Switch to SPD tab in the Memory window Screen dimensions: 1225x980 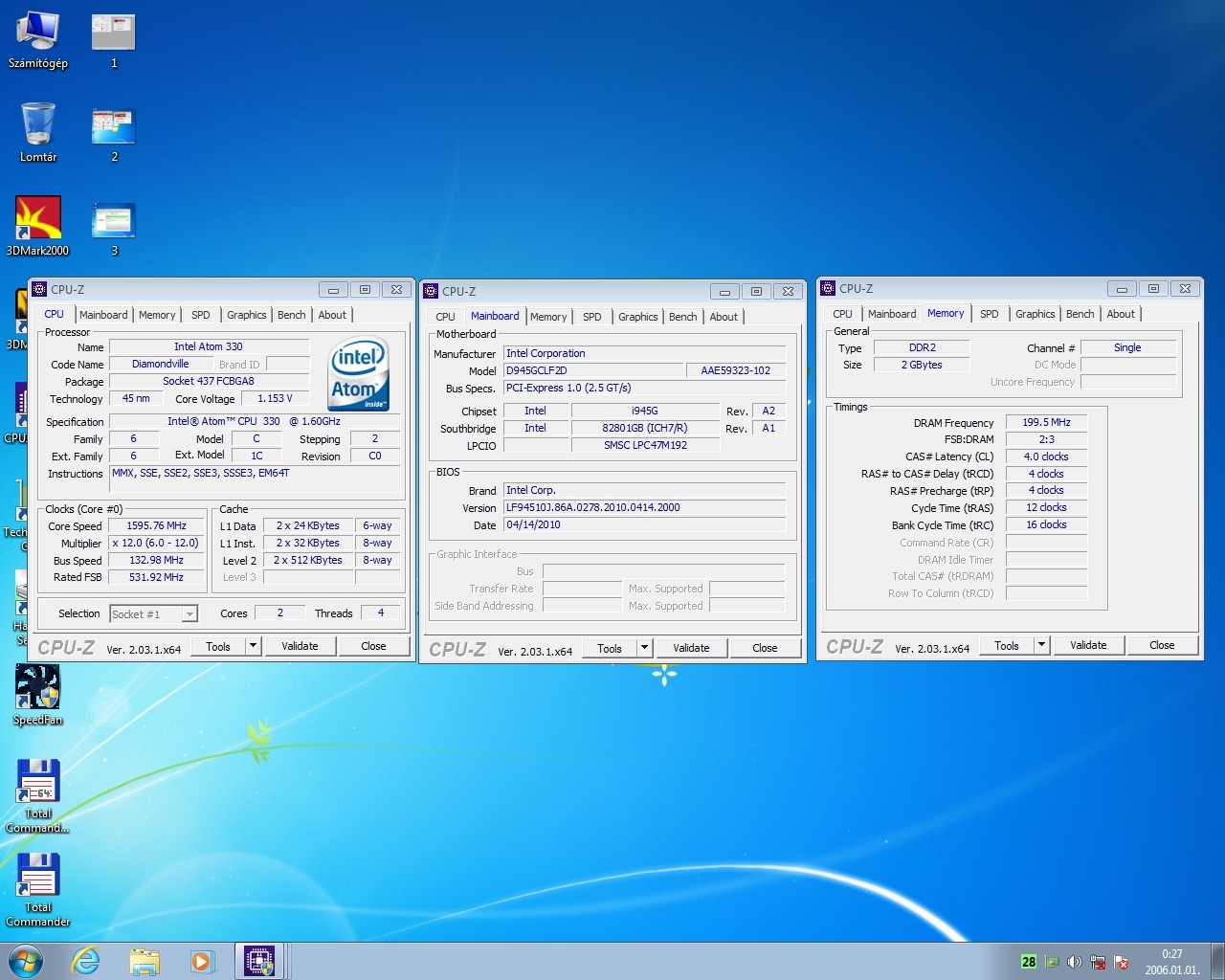click(x=989, y=314)
